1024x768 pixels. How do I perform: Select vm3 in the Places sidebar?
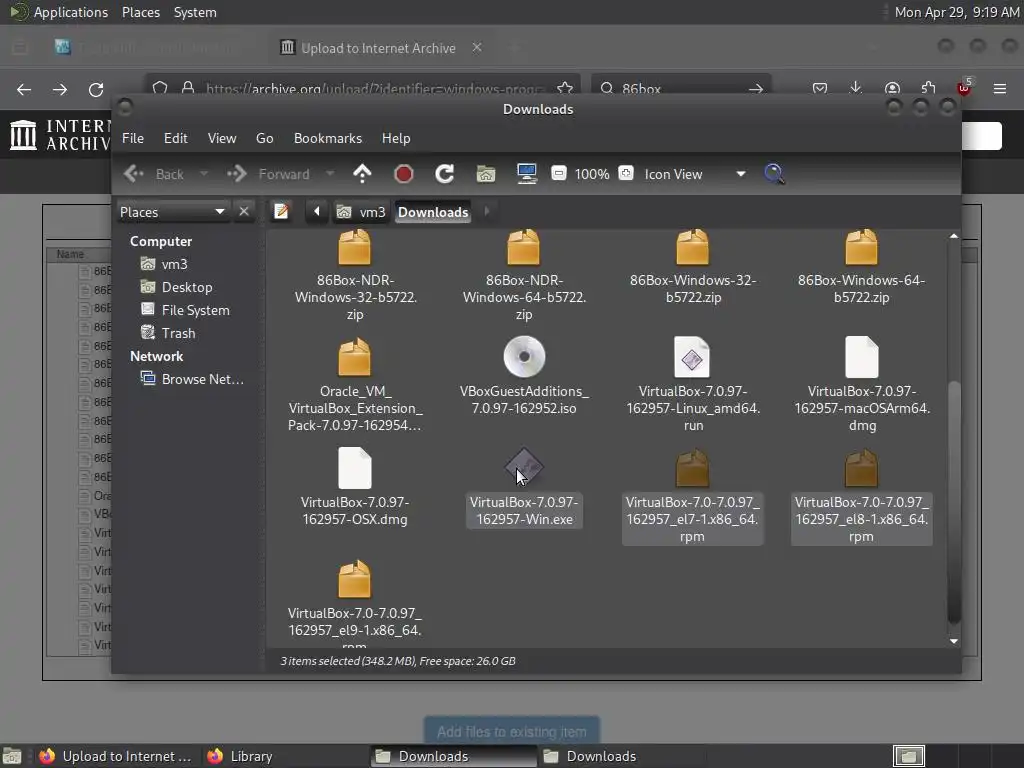click(165, 264)
